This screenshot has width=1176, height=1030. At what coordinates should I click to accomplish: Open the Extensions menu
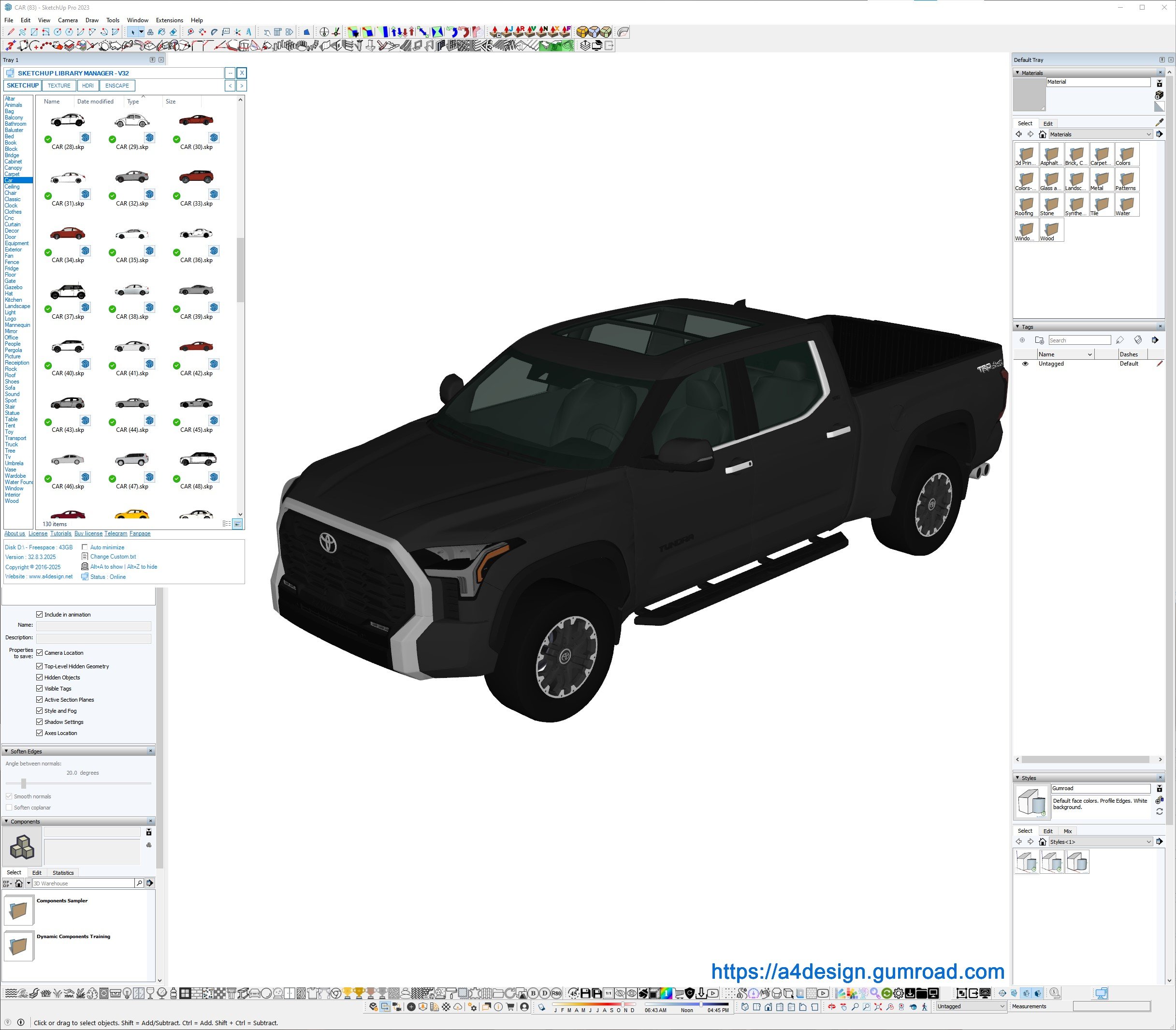pyautogui.click(x=170, y=20)
